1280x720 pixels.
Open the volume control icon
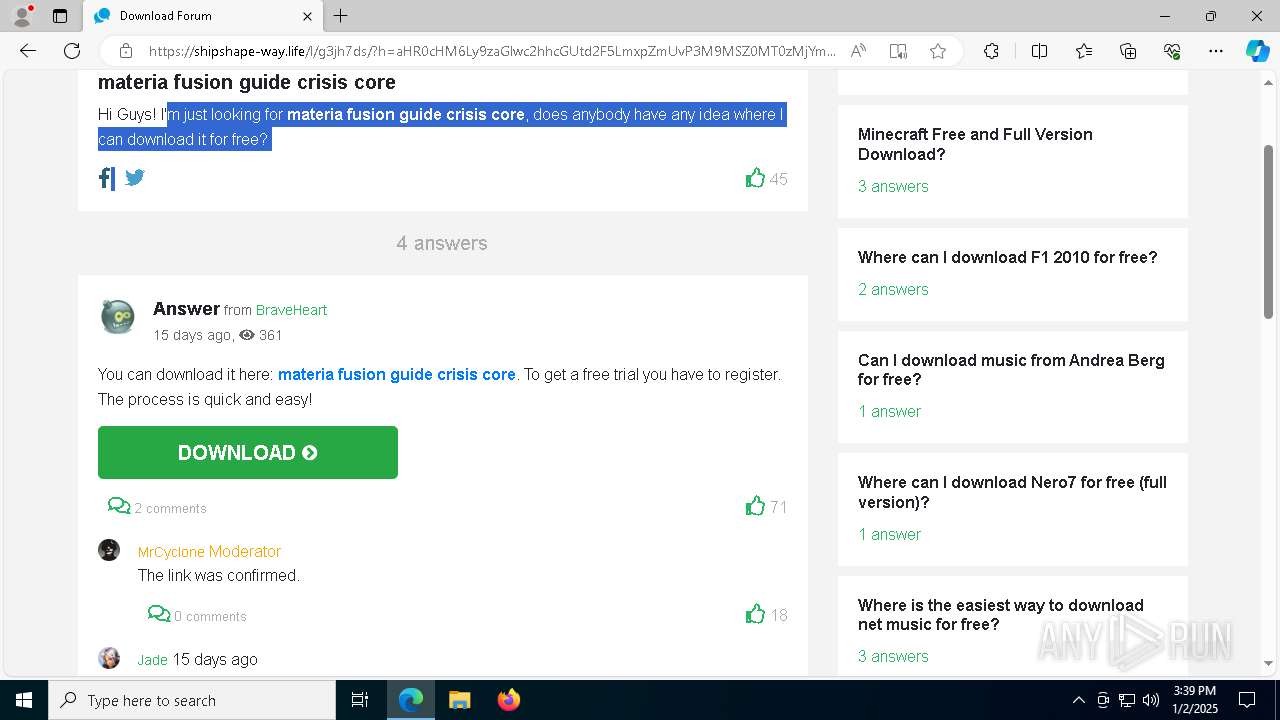[1151, 700]
